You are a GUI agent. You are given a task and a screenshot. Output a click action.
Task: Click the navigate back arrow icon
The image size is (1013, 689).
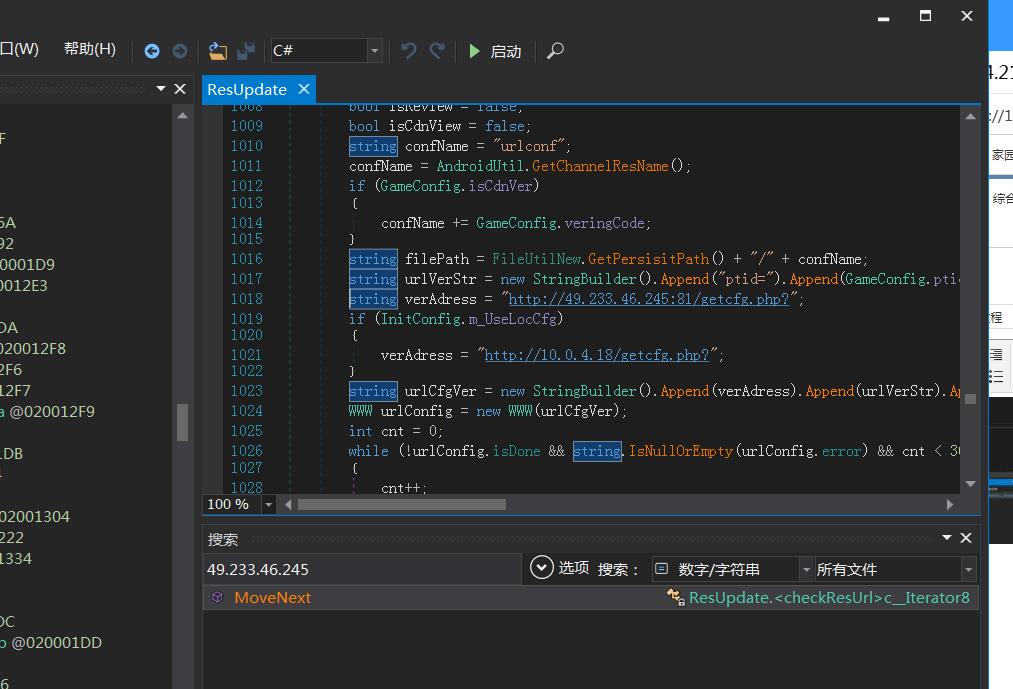pos(152,51)
